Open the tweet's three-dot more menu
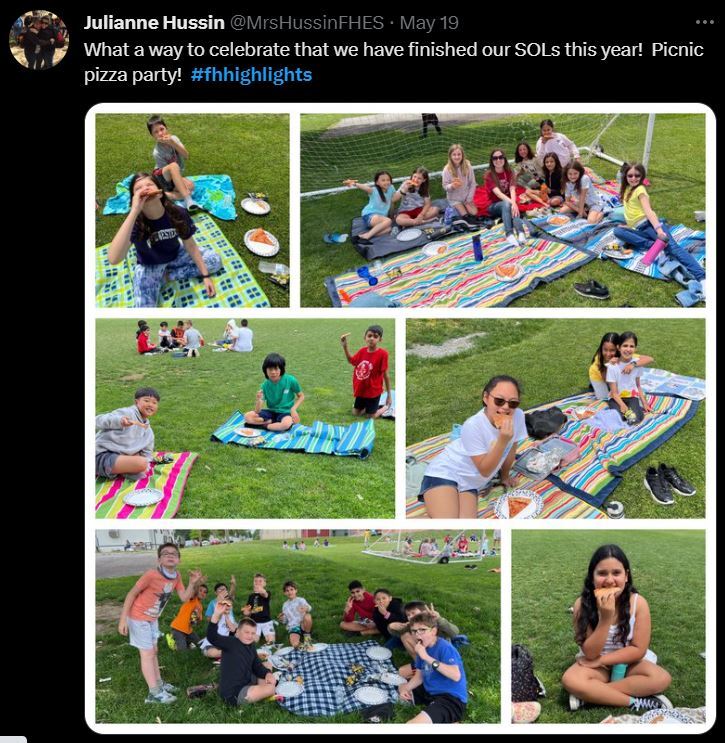The image size is (725, 743). click(x=705, y=22)
